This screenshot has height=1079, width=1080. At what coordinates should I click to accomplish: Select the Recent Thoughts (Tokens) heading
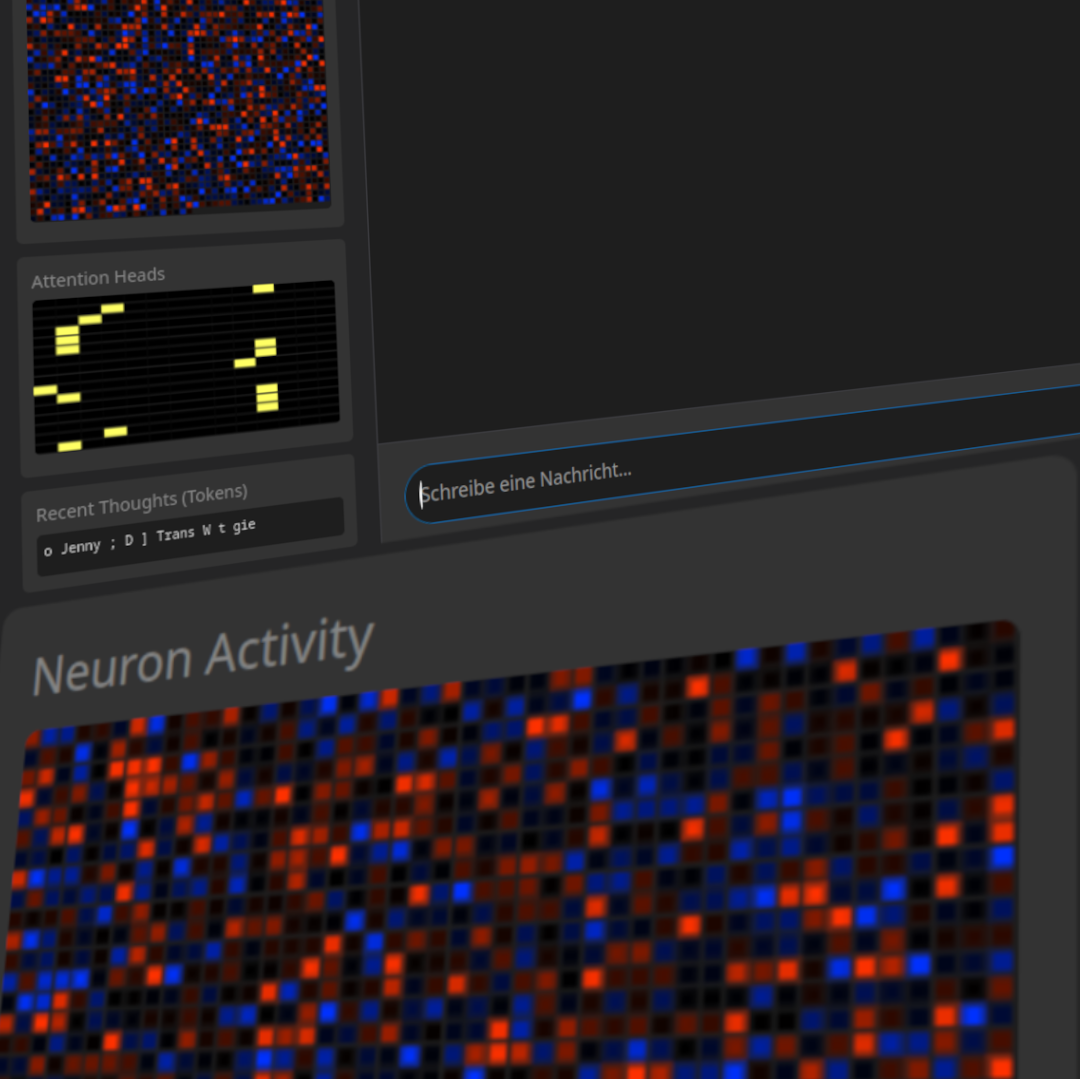[142, 503]
